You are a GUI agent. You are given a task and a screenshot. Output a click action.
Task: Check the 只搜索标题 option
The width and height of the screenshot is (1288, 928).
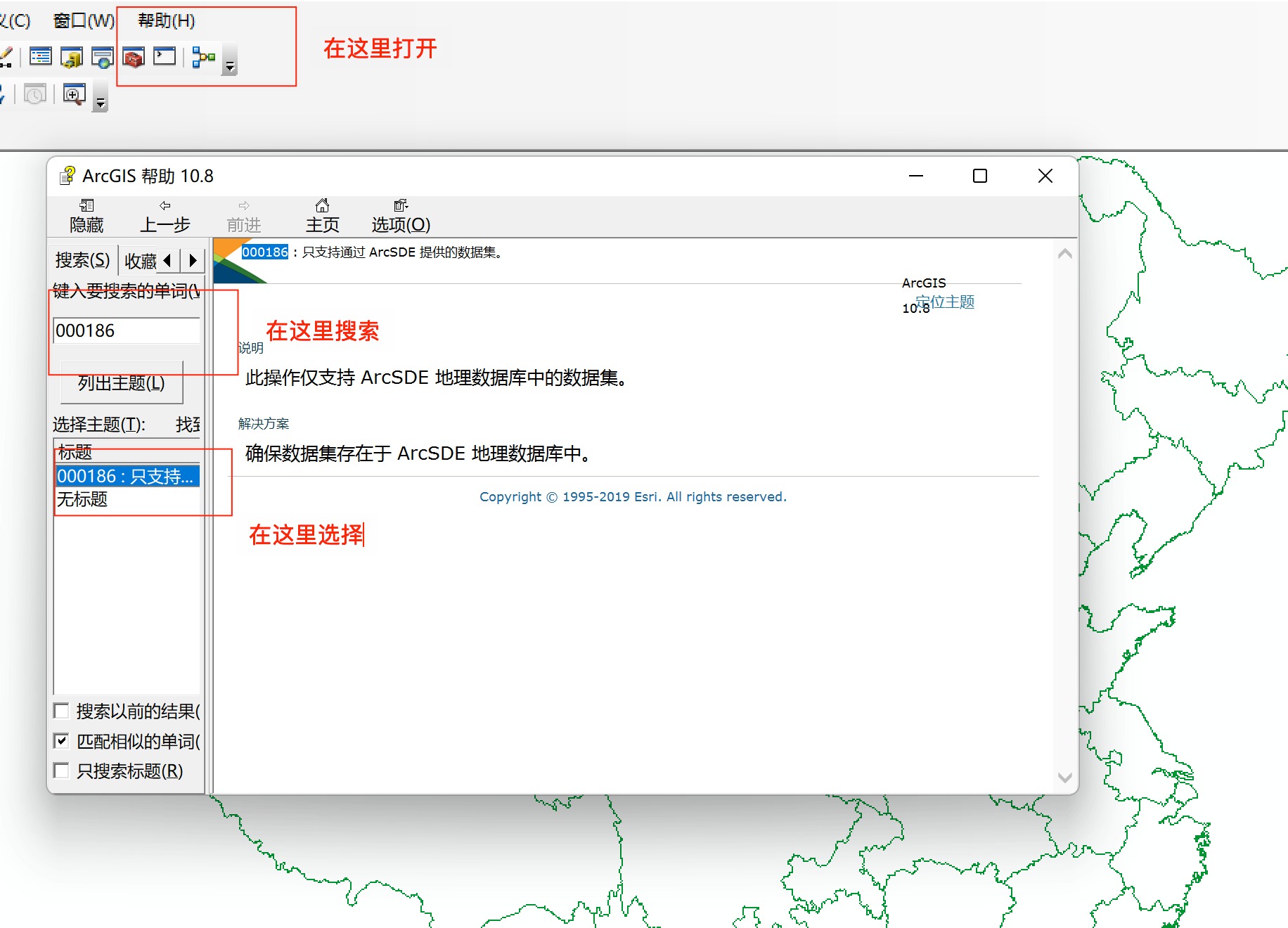pos(61,771)
